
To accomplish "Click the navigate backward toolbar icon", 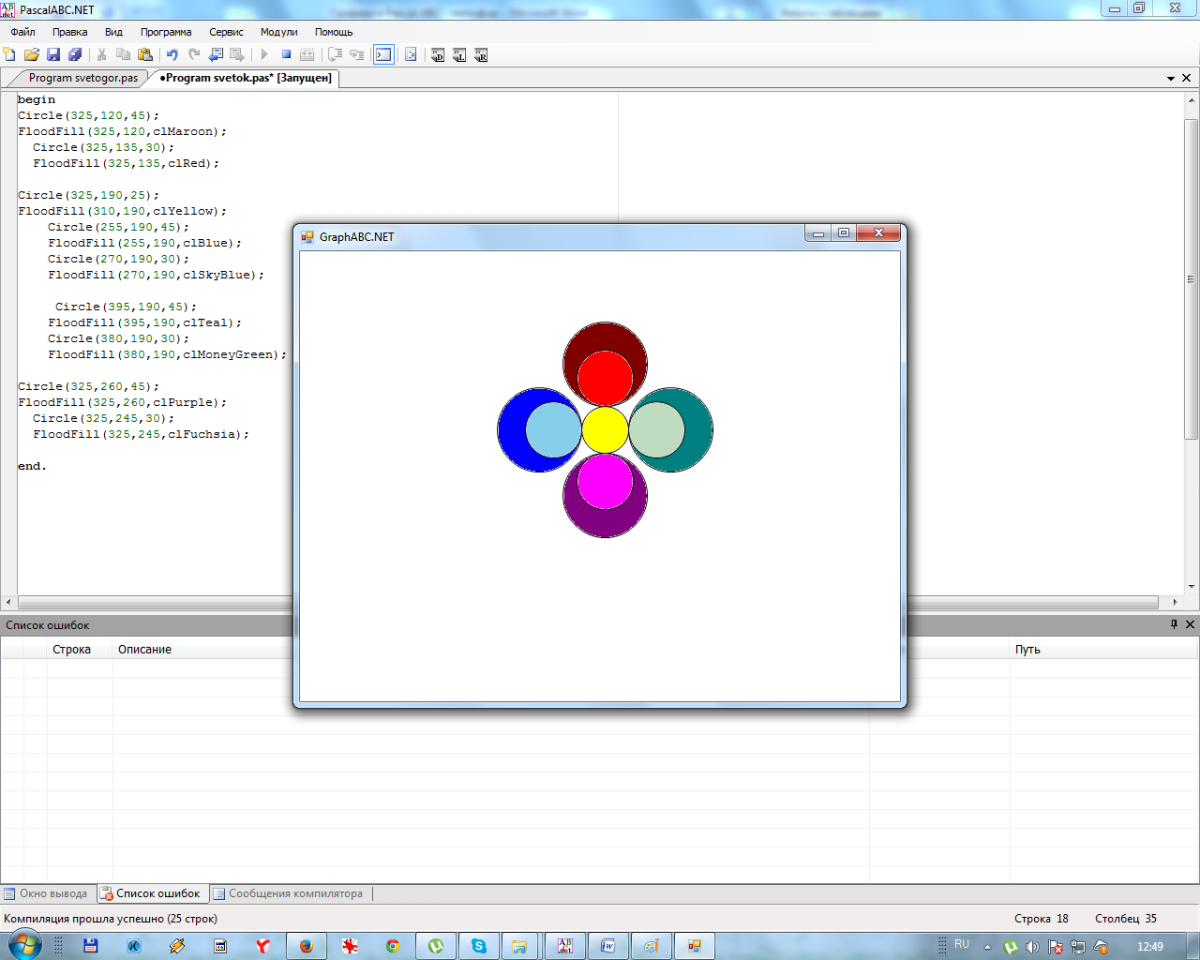I will pos(216,55).
